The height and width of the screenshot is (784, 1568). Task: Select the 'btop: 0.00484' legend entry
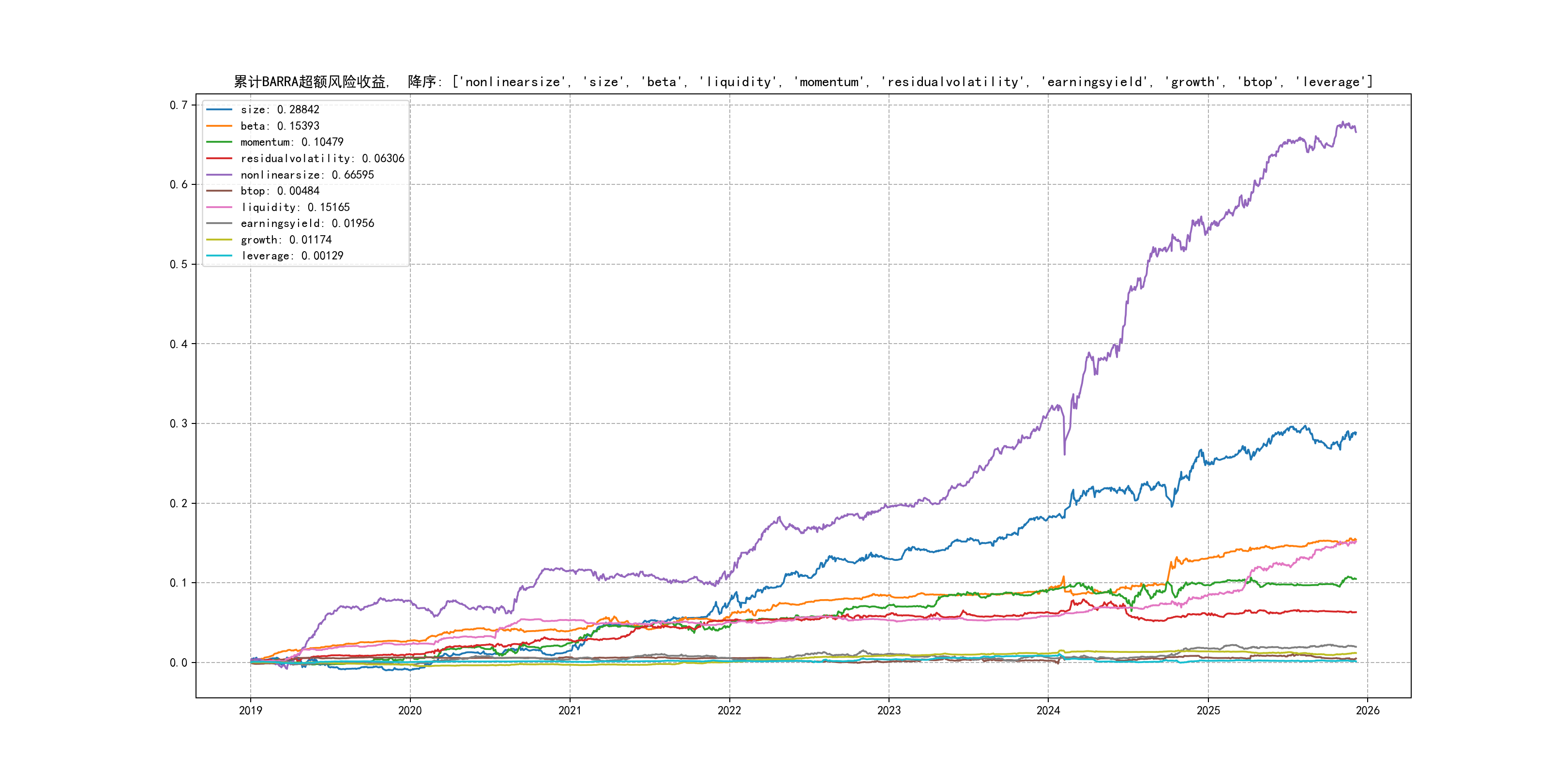279,191
